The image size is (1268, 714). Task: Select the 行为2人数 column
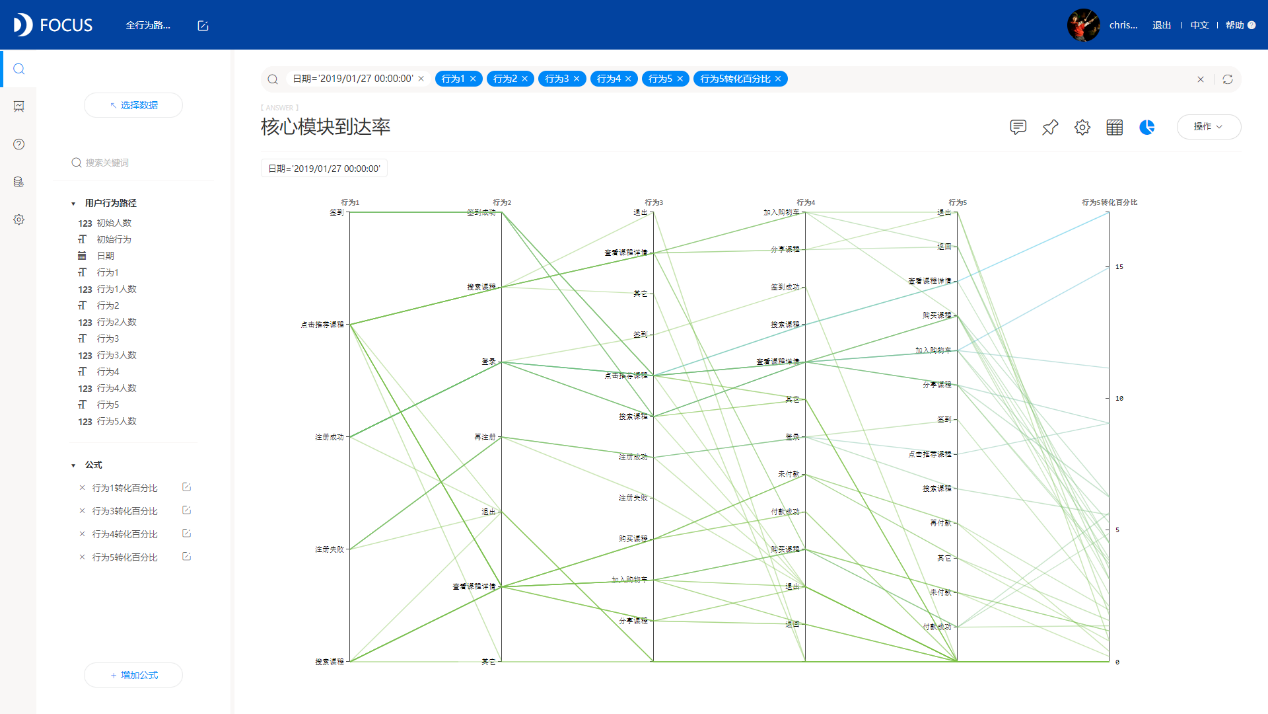pos(116,322)
